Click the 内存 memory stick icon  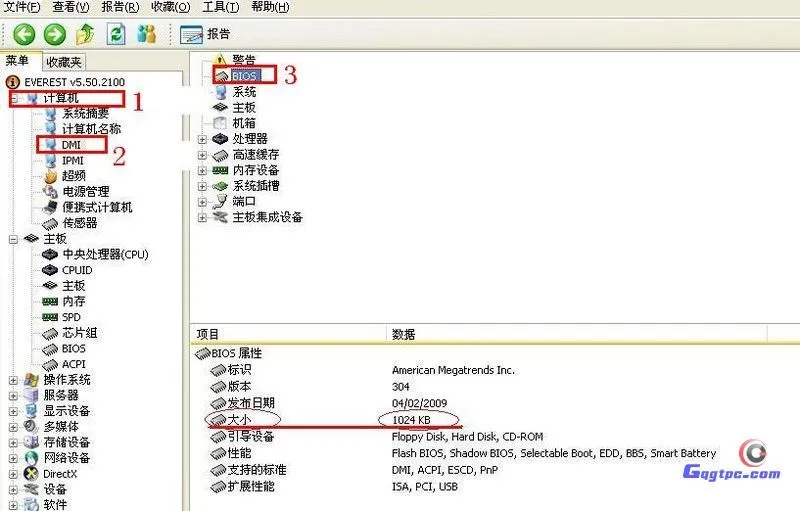click(50, 302)
